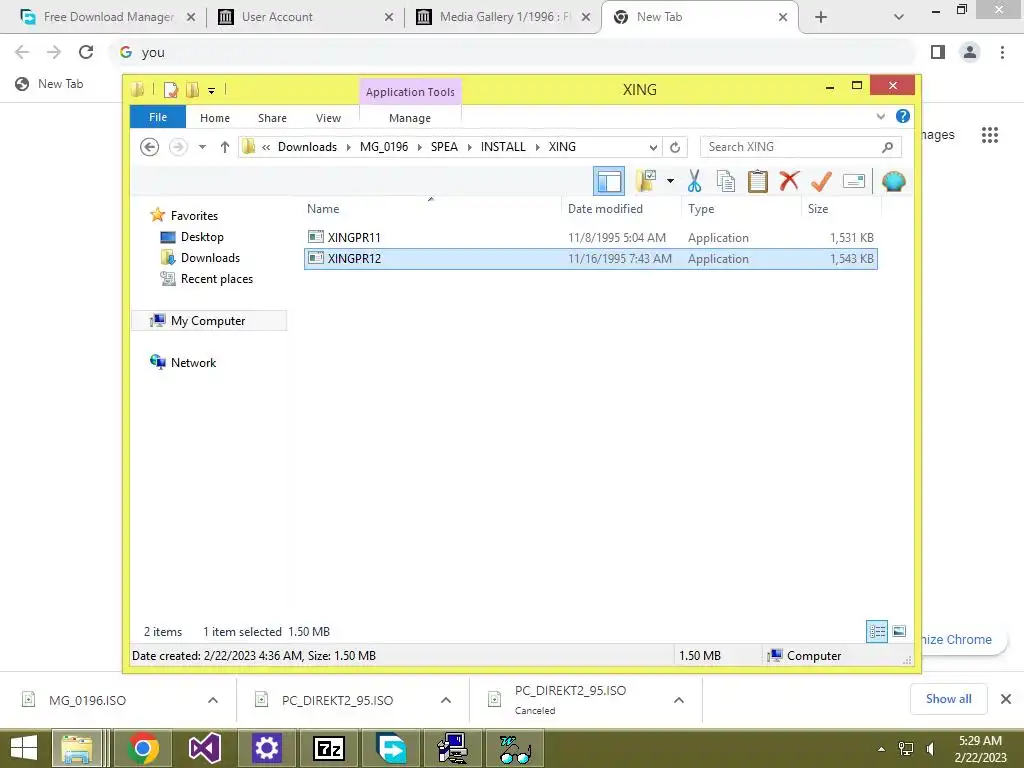1024x768 pixels.
Task: Open Chrome's three-dot menu
Action: [x=1002, y=52]
